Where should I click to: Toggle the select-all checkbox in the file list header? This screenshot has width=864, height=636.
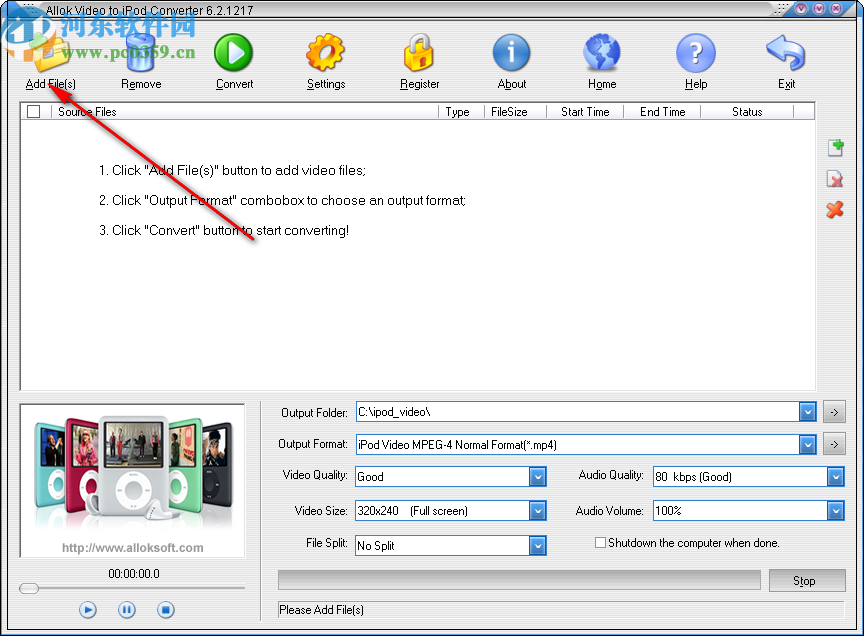(x=33, y=111)
